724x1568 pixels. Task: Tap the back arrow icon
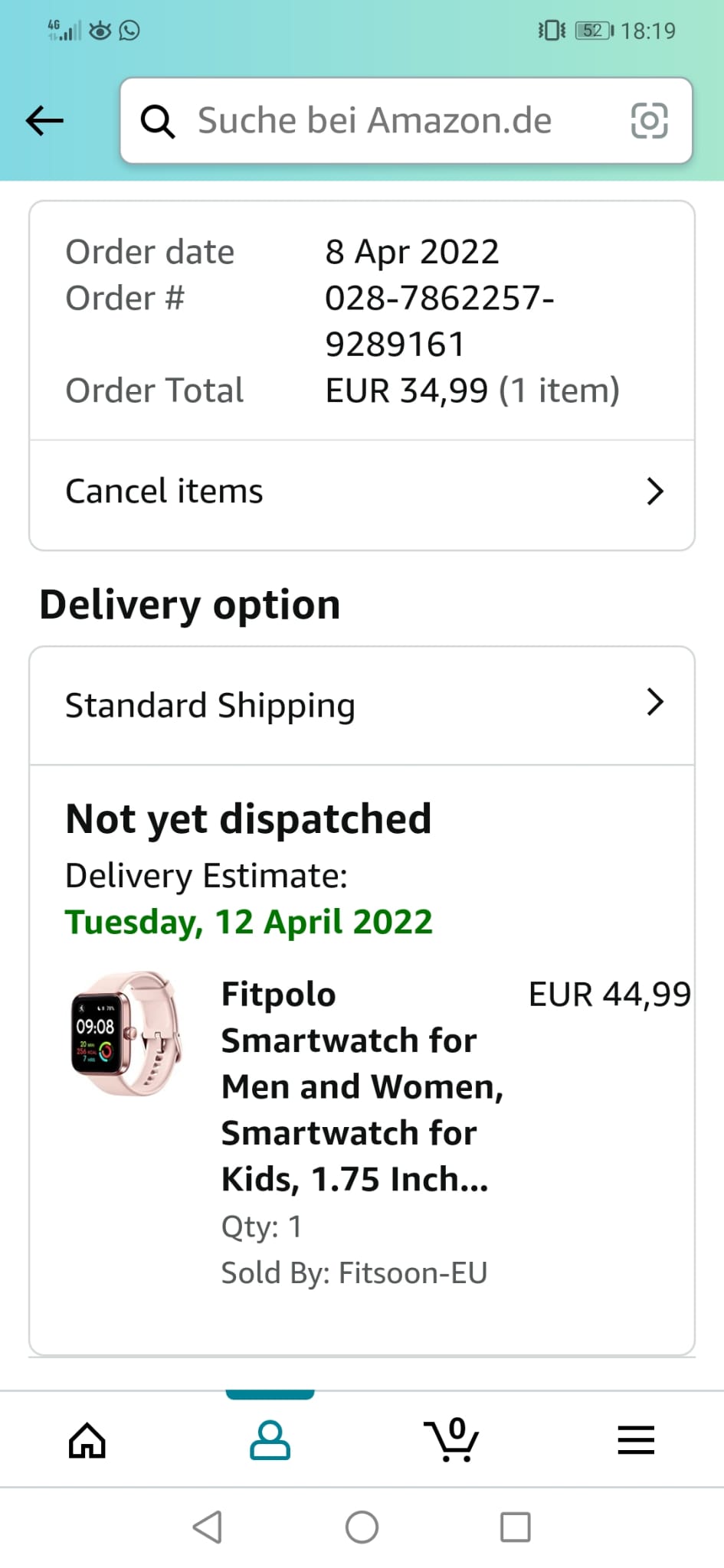pyautogui.click(x=44, y=120)
